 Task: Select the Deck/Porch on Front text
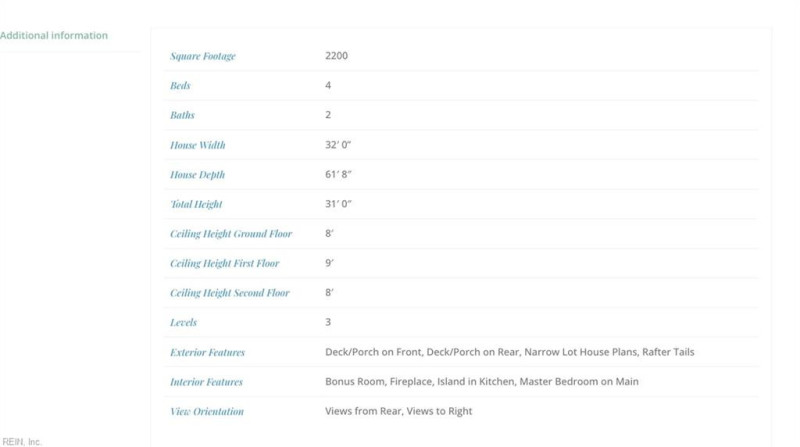coord(373,352)
